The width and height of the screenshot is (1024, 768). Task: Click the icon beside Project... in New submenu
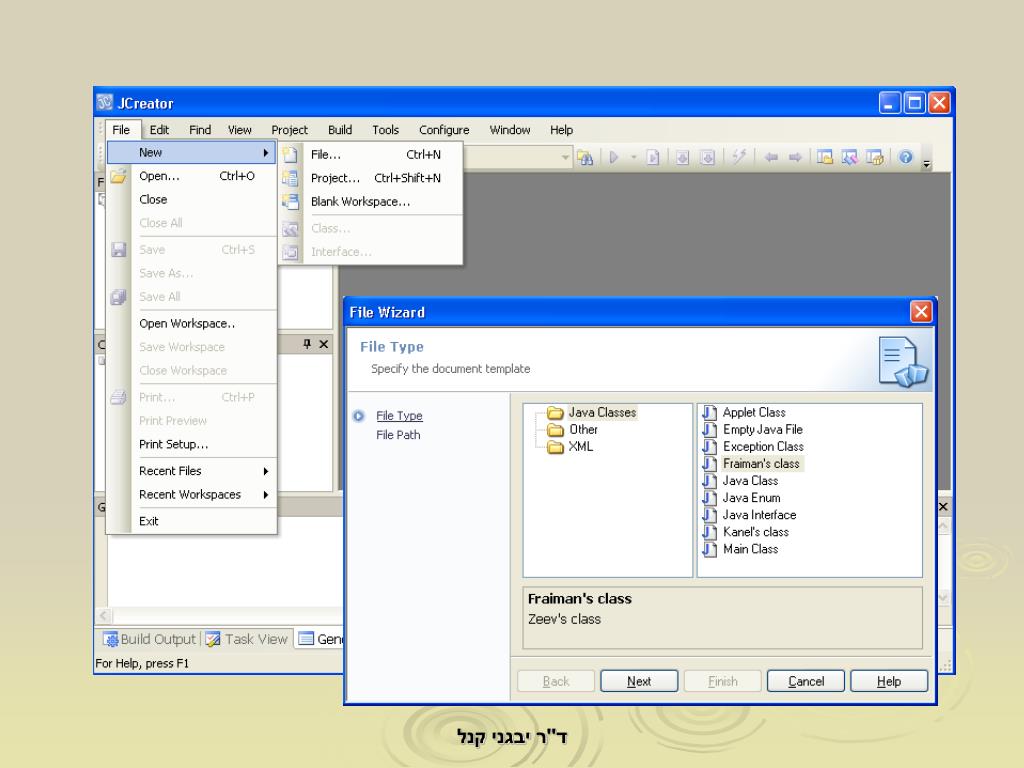(290, 178)
